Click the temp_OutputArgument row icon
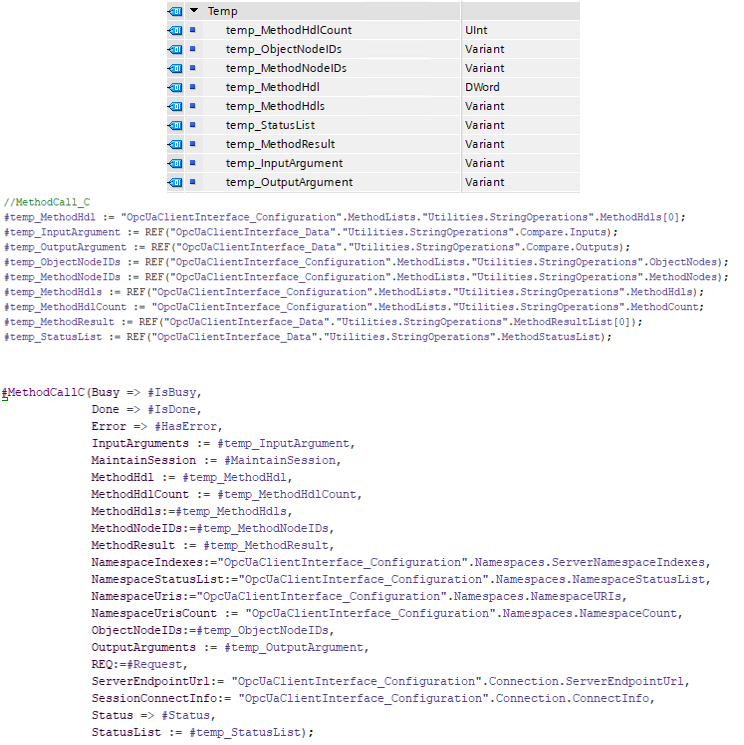The image size is (744, 745). click(x=174, y=182)
